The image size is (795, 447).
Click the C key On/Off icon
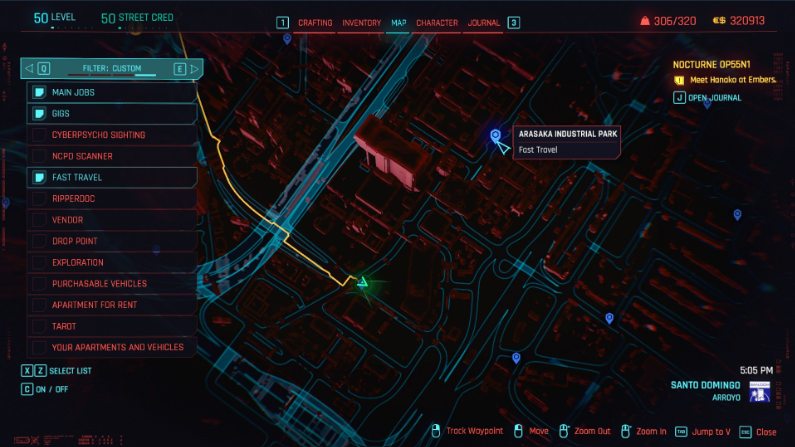(x=27, y=389)
